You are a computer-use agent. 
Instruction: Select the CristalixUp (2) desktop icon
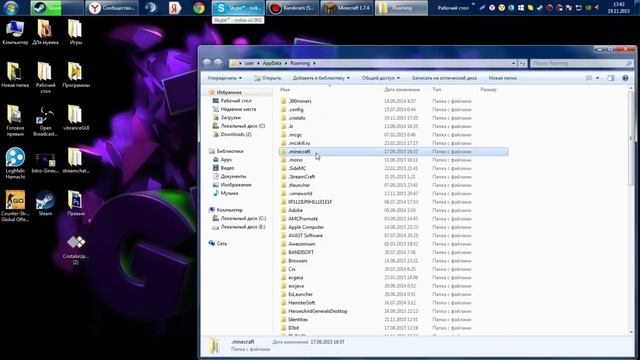[x=76, y=250]
